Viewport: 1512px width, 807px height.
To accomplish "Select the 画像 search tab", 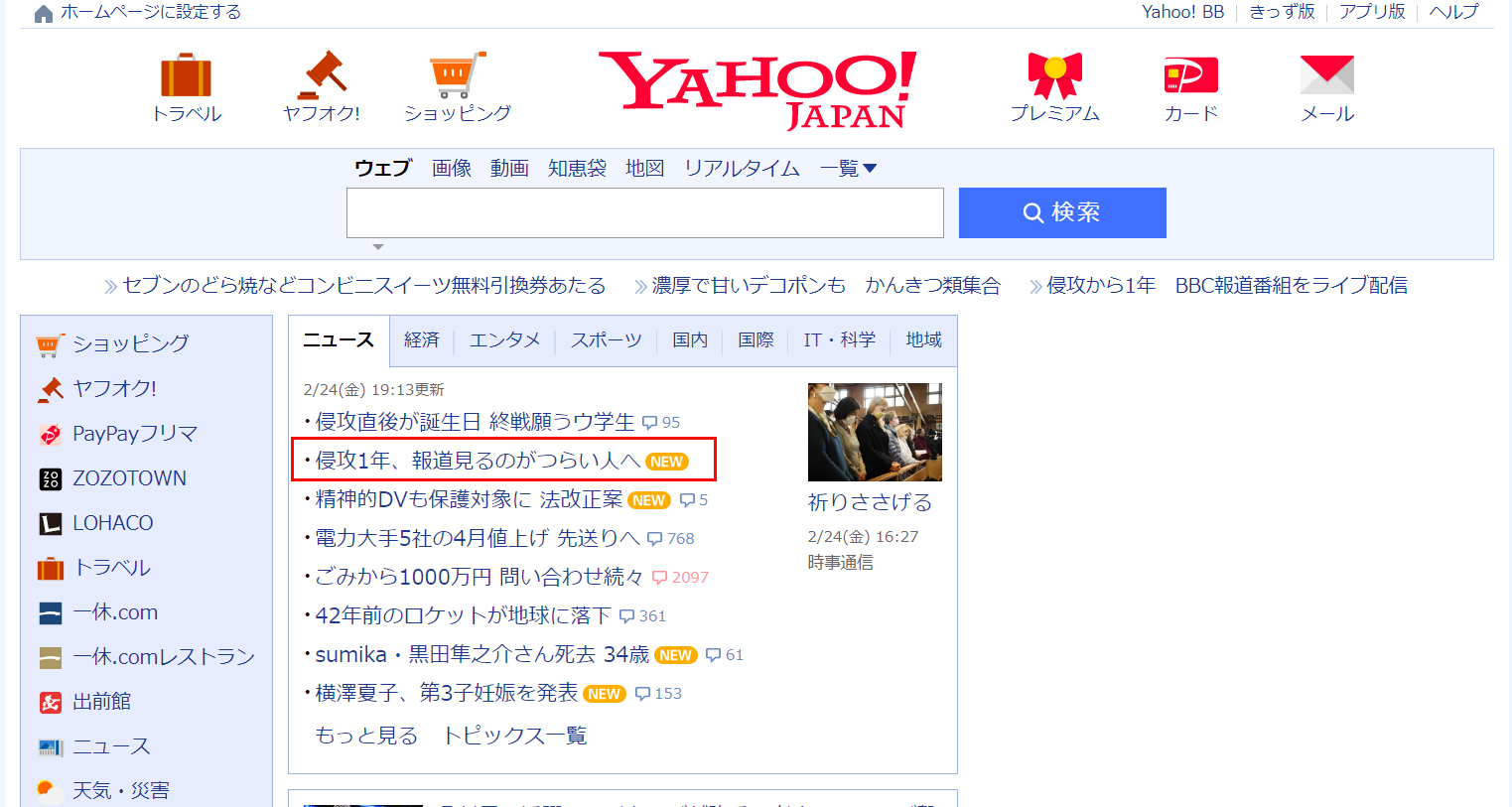I will point(452,169).
